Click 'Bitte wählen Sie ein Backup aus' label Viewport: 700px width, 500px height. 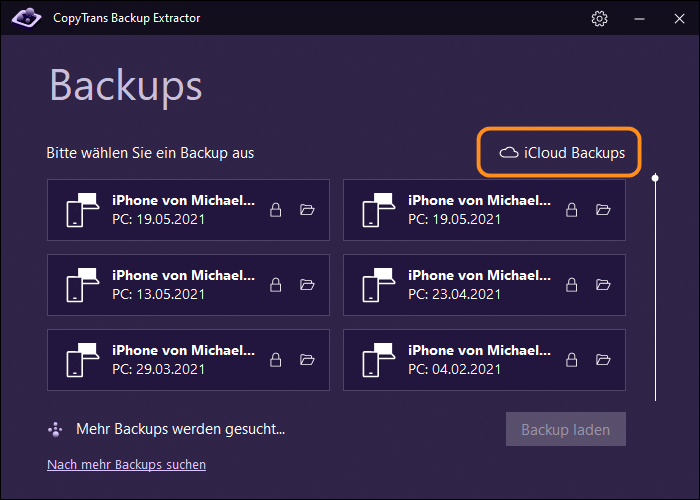click(x=150, y=153)
